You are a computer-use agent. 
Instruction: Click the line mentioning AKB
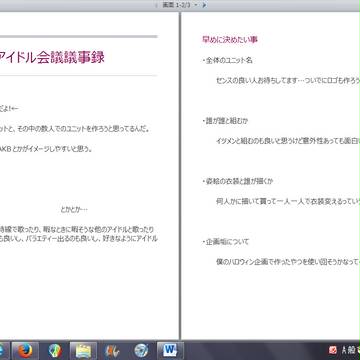(x=46, y=149)
